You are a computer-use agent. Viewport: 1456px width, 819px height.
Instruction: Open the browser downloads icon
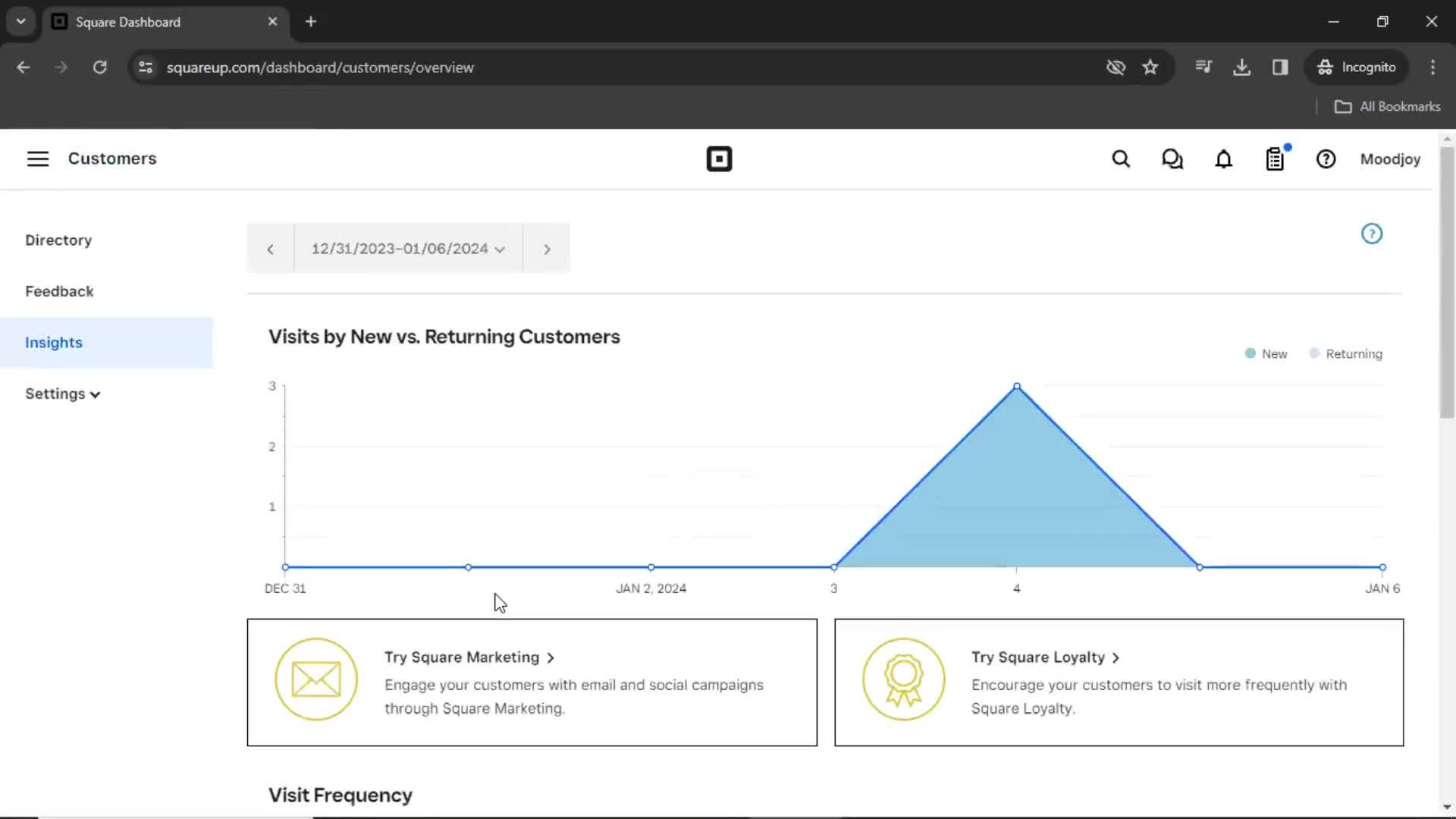[1241, 67]
